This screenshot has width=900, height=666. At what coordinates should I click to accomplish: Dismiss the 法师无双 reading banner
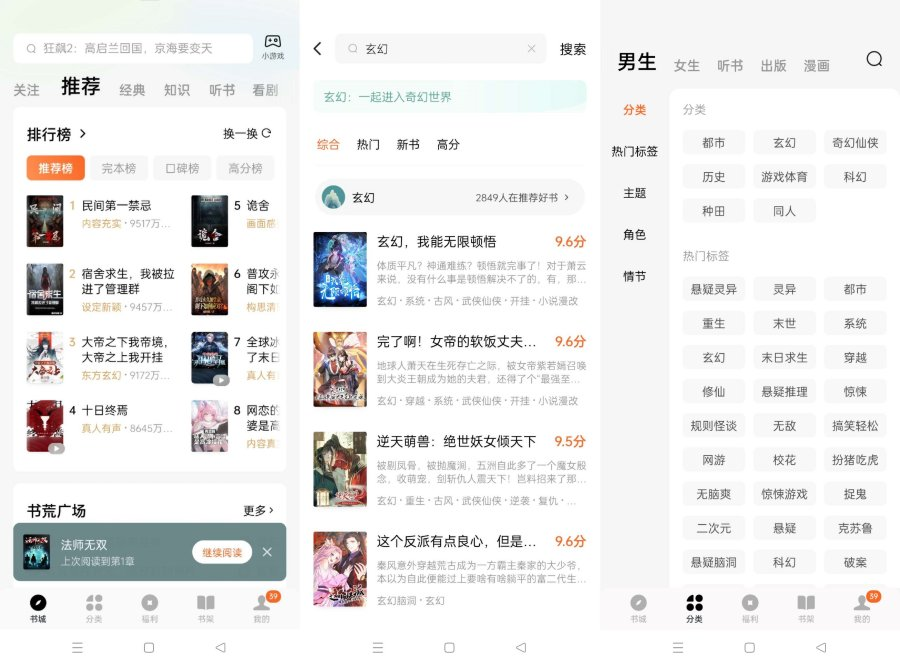click(267, 552)
